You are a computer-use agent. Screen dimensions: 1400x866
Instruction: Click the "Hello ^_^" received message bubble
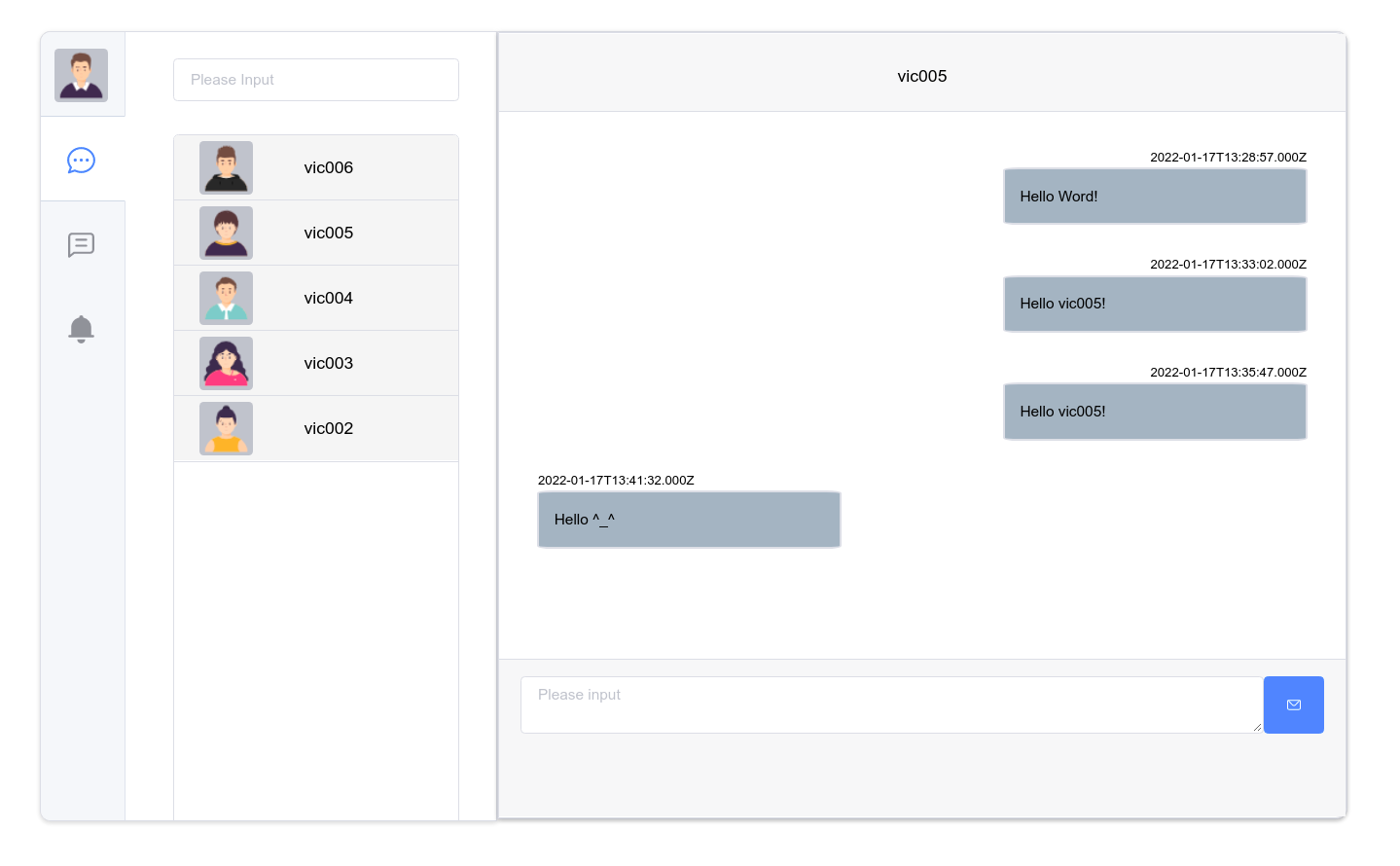pyautogui.click(x=689, y=520)
